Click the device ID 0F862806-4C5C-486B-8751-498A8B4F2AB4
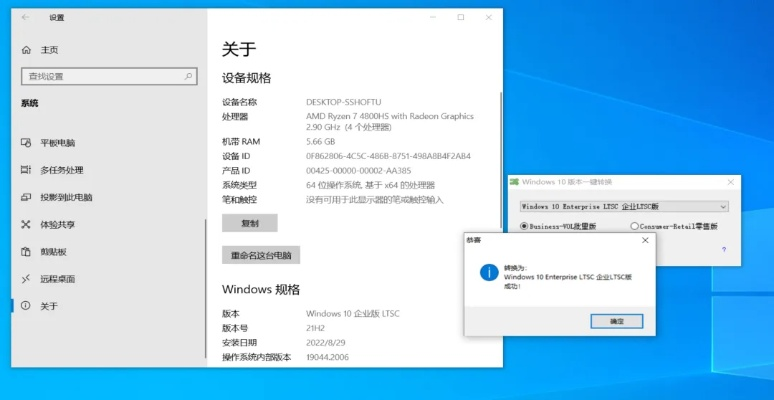 point(388,156)
